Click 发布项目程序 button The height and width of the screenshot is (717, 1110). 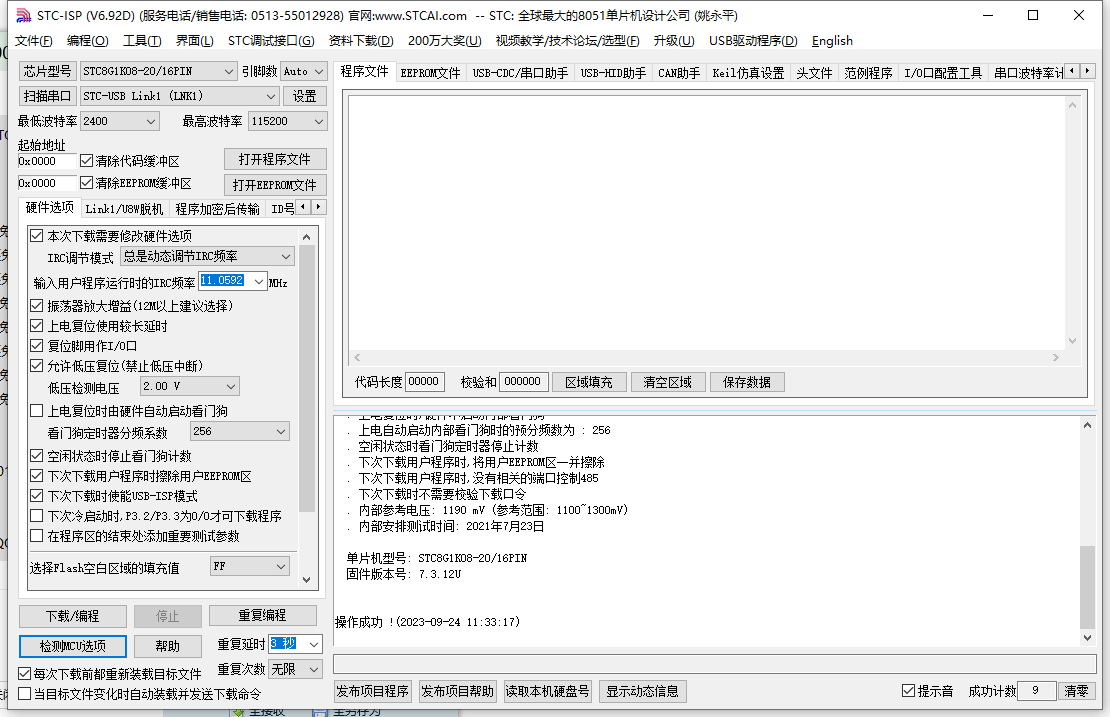[x=372, y=691]
